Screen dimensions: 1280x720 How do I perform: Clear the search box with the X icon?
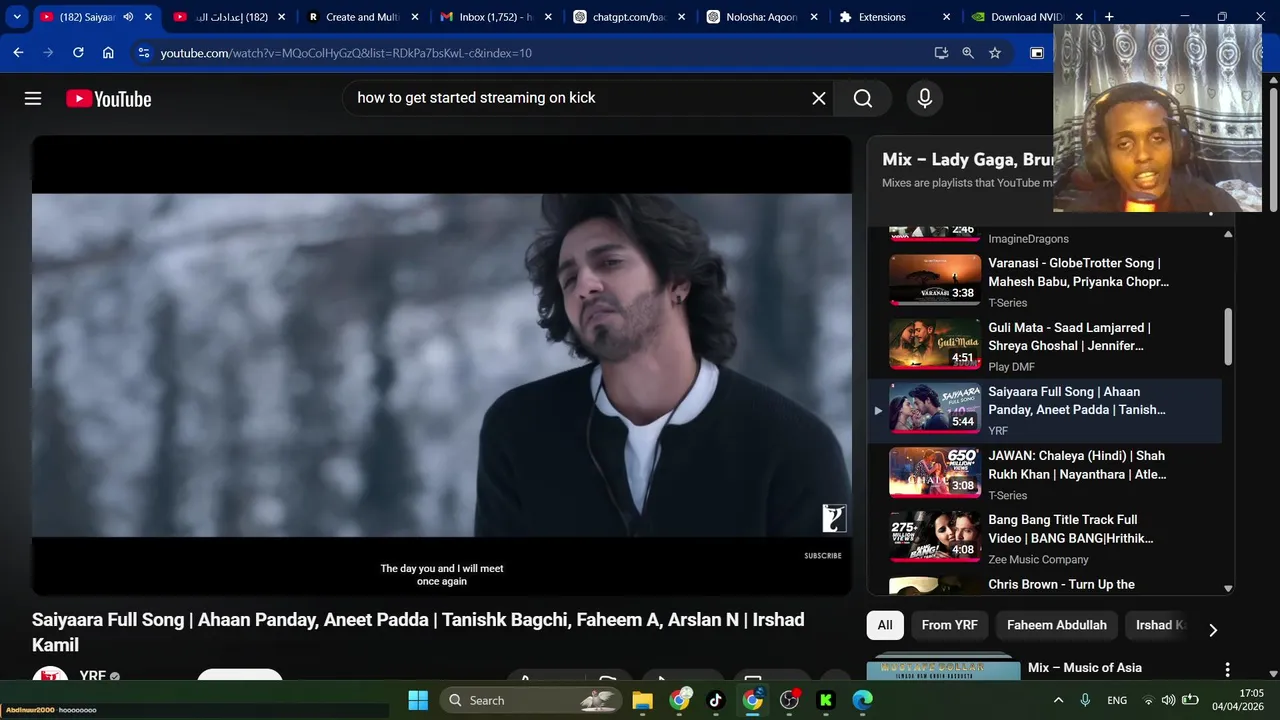coord(819,98)
